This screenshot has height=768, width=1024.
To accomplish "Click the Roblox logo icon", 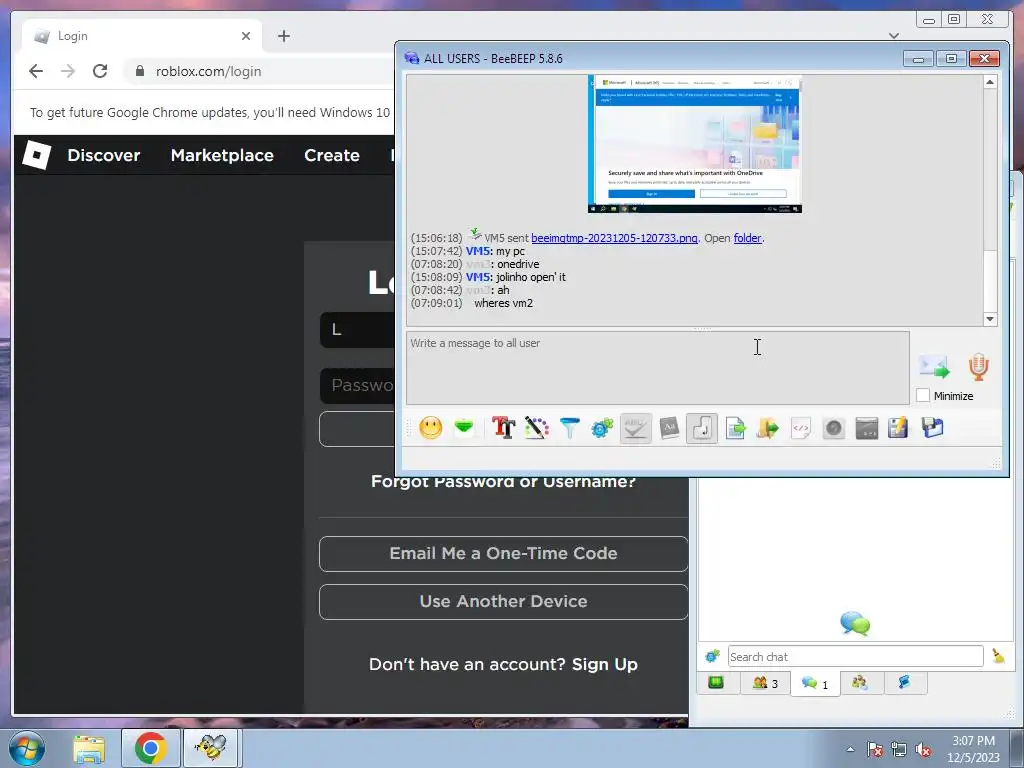I will click(x=37, y=155).
